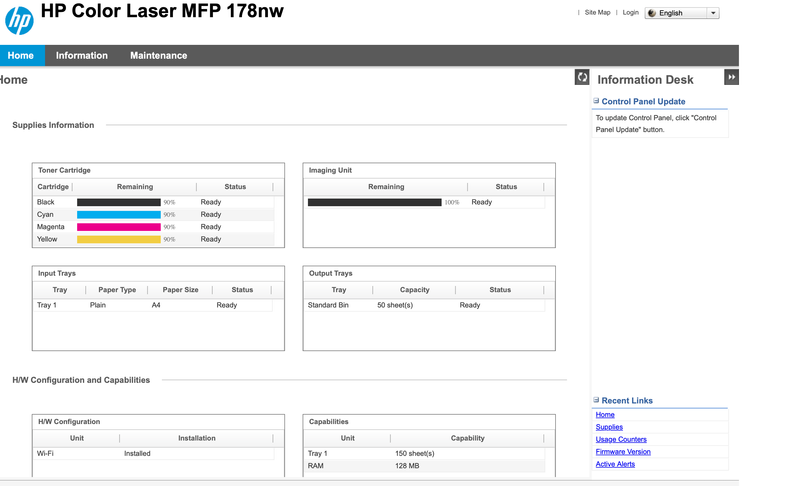Click the 128 MB value

click(407, 466)
